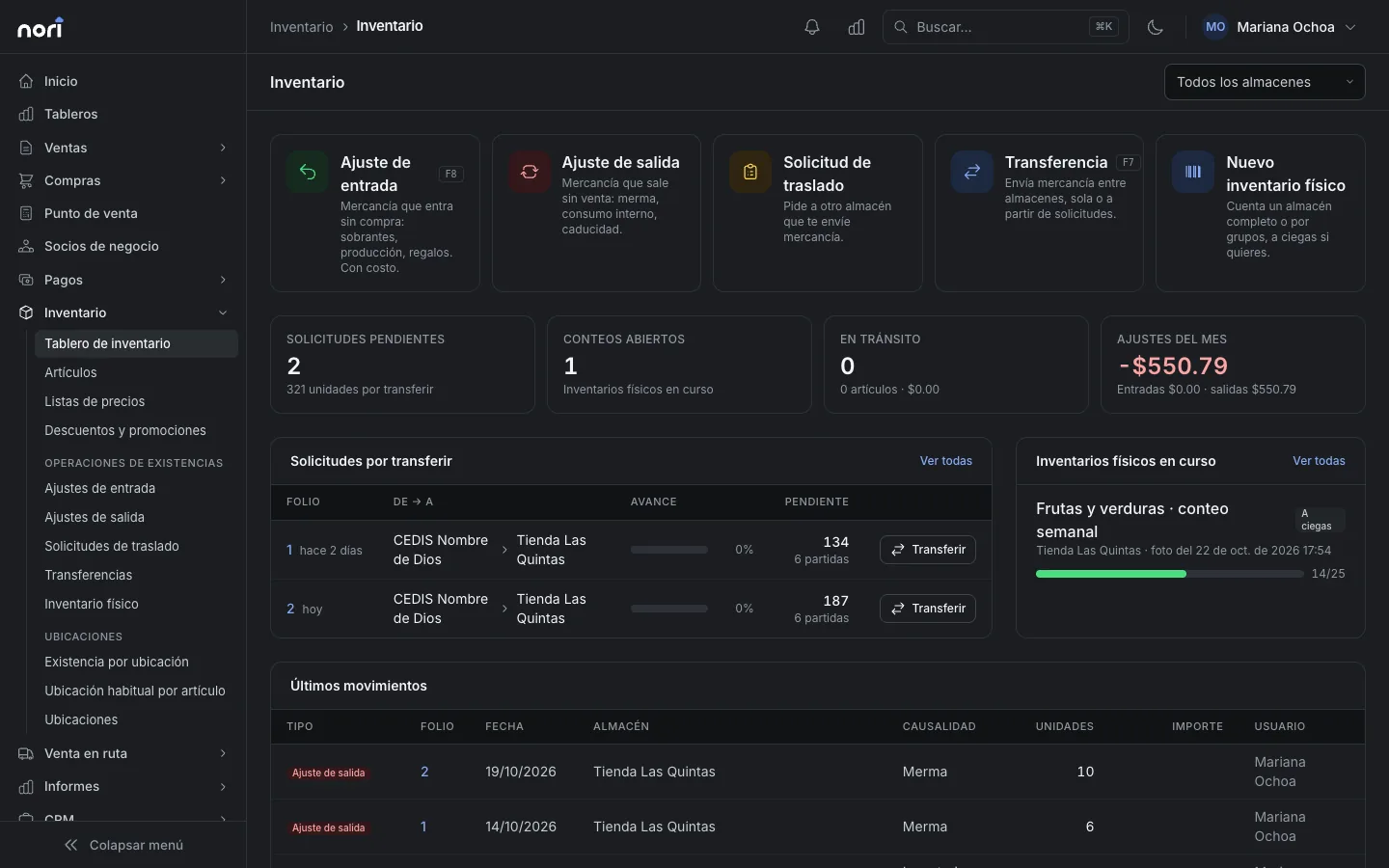This screenshot has width=1389, height=868.
Task: Click Transferir for the 134 pending request
Action: coord(928,550)
